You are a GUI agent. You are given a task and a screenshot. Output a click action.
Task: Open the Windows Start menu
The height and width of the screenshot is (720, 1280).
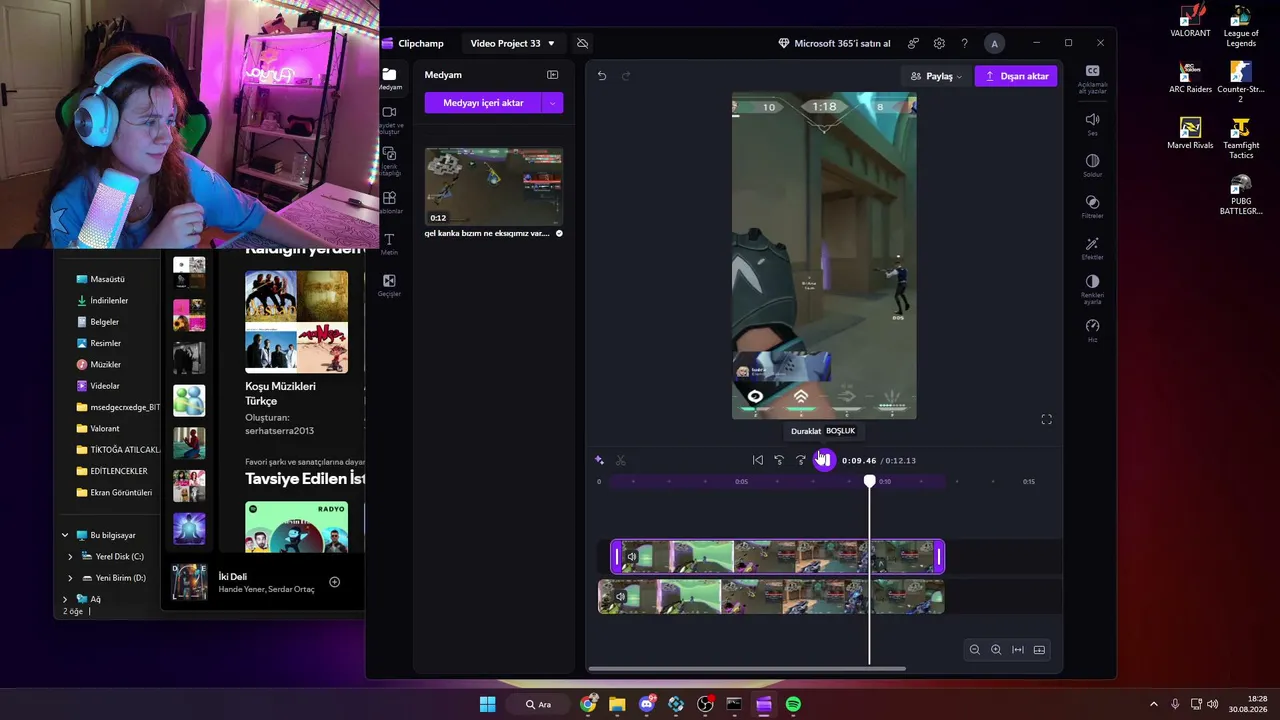tap(487, 704)
